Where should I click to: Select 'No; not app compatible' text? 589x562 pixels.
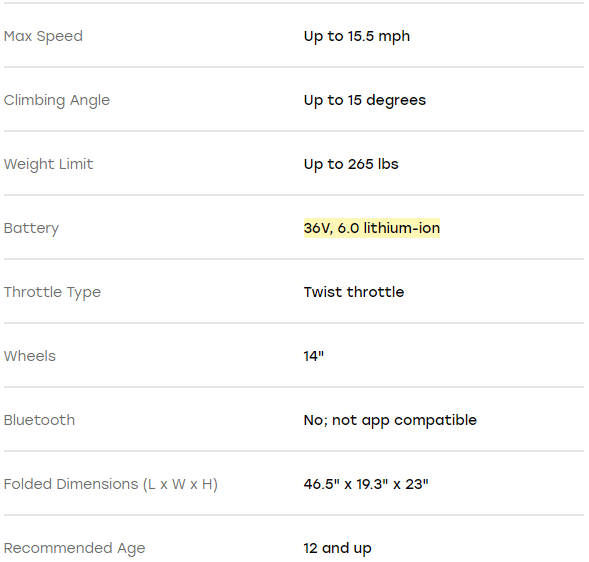point(390,420)
